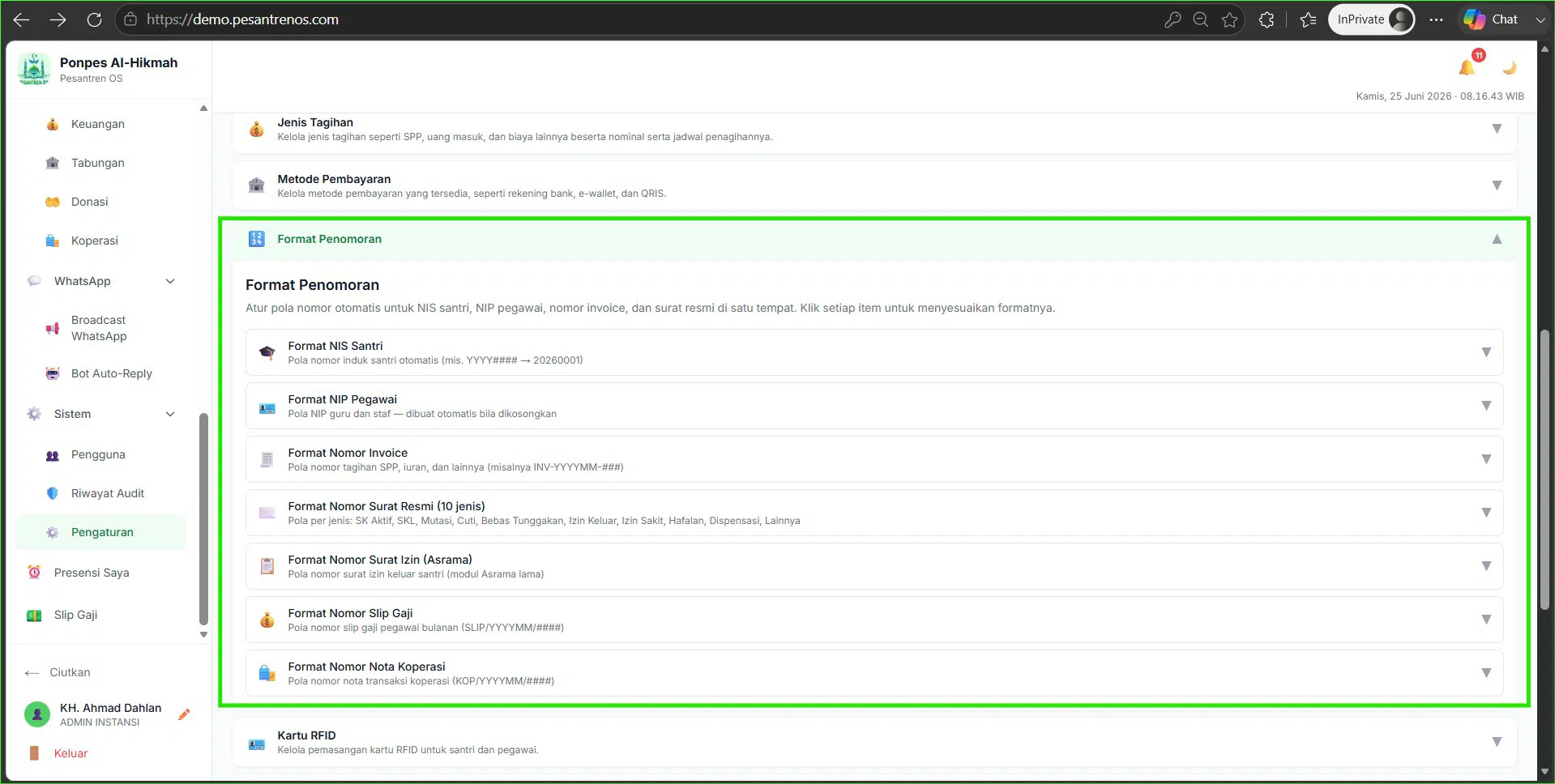
Task: Click the Kartu RFID card icon
Action: (x=256, y=744)
